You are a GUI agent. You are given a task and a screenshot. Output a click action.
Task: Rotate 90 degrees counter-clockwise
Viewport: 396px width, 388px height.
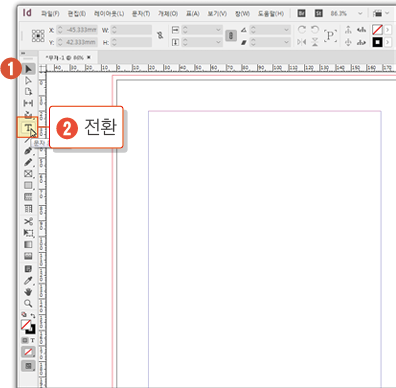(x=315, y=30)
